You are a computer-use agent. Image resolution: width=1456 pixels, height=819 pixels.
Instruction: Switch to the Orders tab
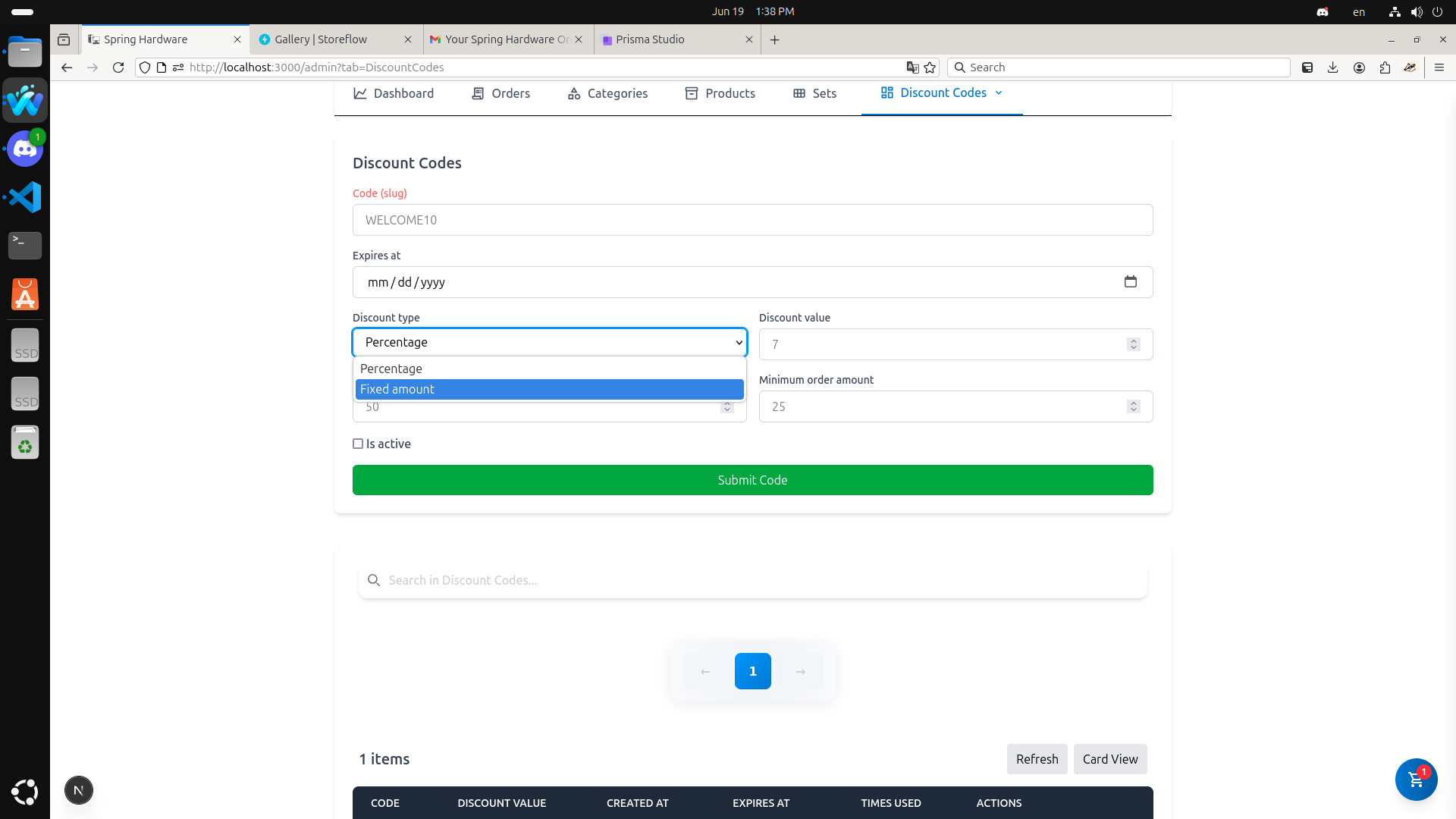[x=500, y=93]
